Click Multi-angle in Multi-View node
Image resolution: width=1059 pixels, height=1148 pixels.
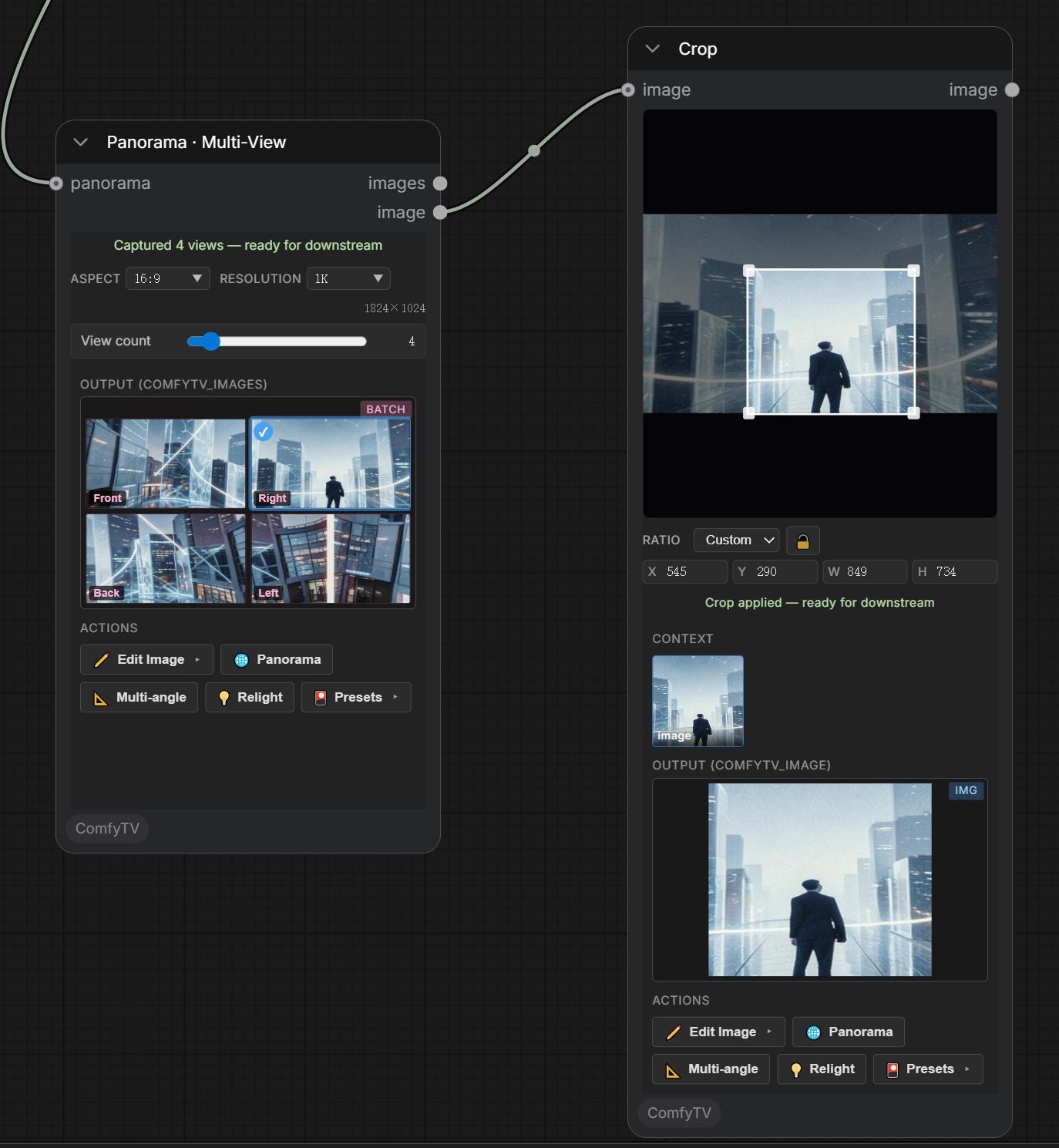pyautogui.click(x=139, y=698)
